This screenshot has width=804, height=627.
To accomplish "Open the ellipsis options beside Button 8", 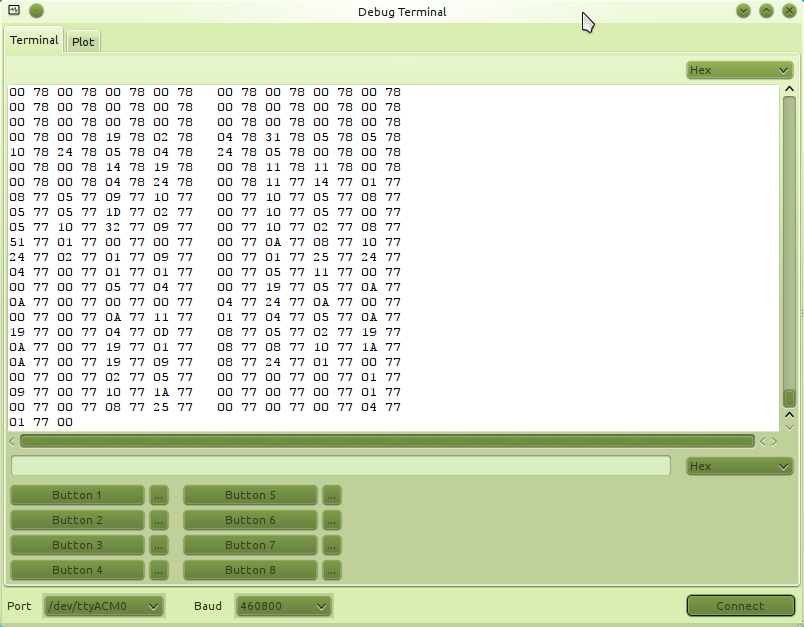I will coord(332,570).
